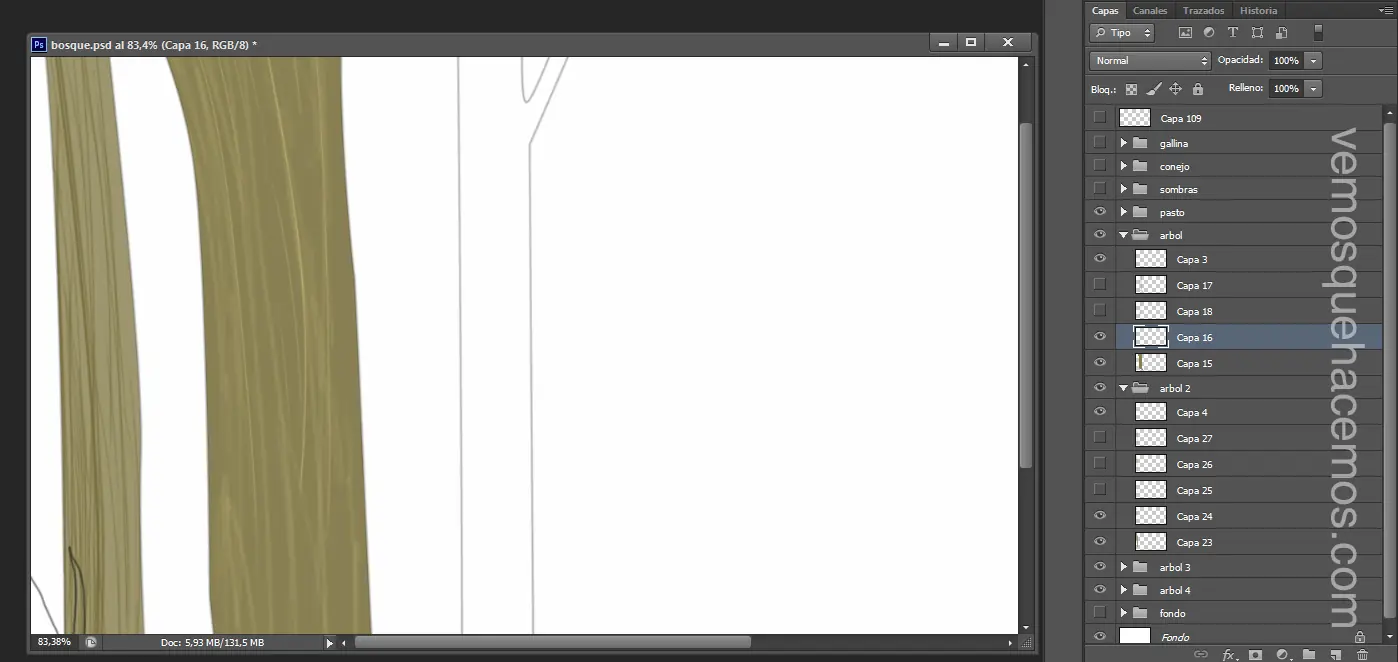Select the Capa 15 layer
The width and height of the screenshot is (1398, 662).
click(1234, 363)
